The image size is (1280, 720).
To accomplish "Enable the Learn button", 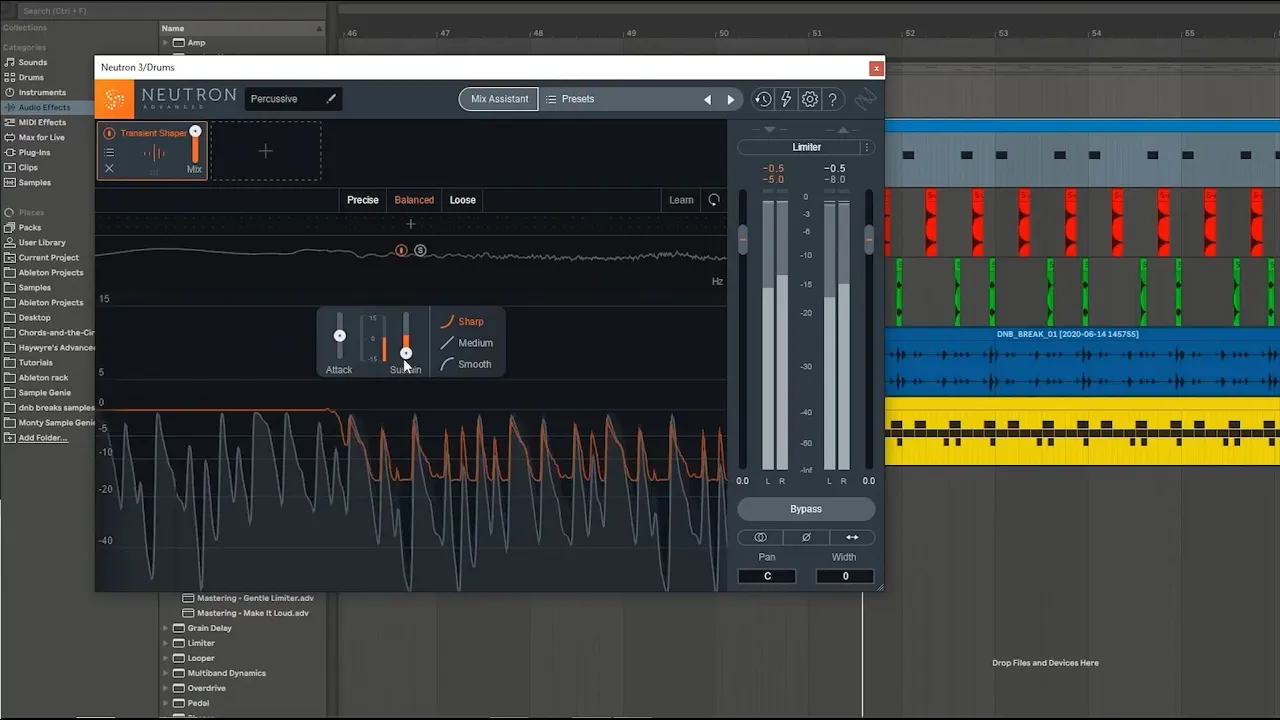I will [681, 200].
